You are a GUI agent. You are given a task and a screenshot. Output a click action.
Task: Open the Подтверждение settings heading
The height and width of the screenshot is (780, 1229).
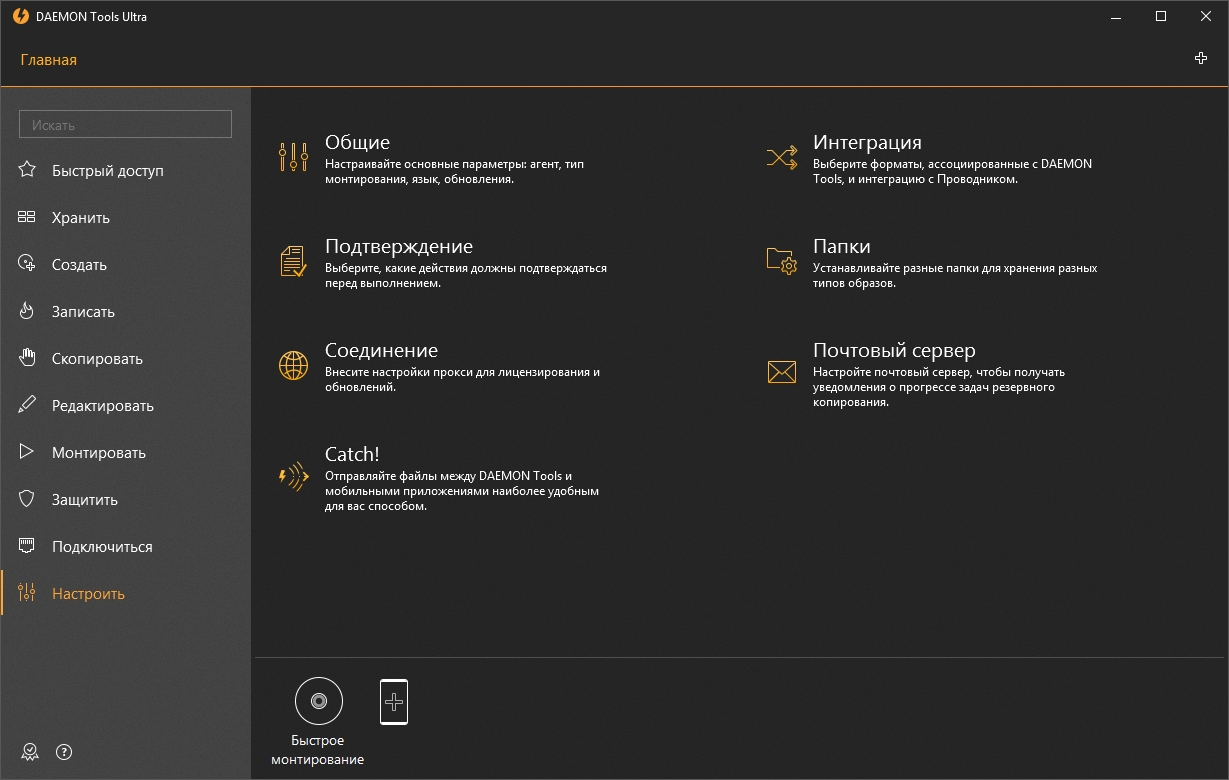(398, 247)
